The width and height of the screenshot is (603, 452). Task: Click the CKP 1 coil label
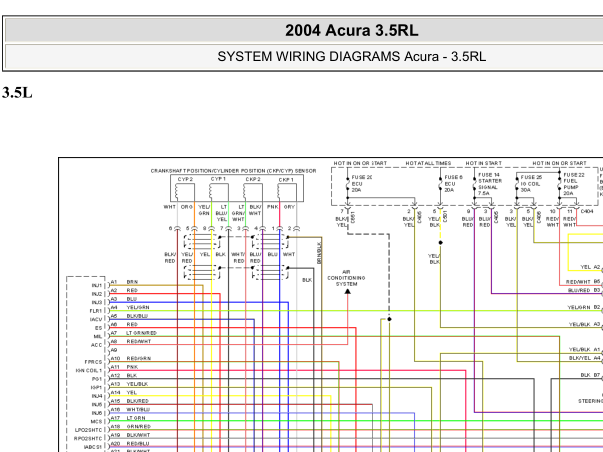pyautogui.click(x=286, y=180)
